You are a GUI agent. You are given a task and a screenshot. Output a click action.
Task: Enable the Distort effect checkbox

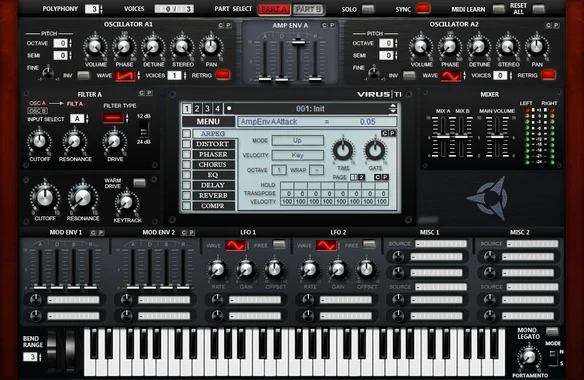tap(186, 144)
